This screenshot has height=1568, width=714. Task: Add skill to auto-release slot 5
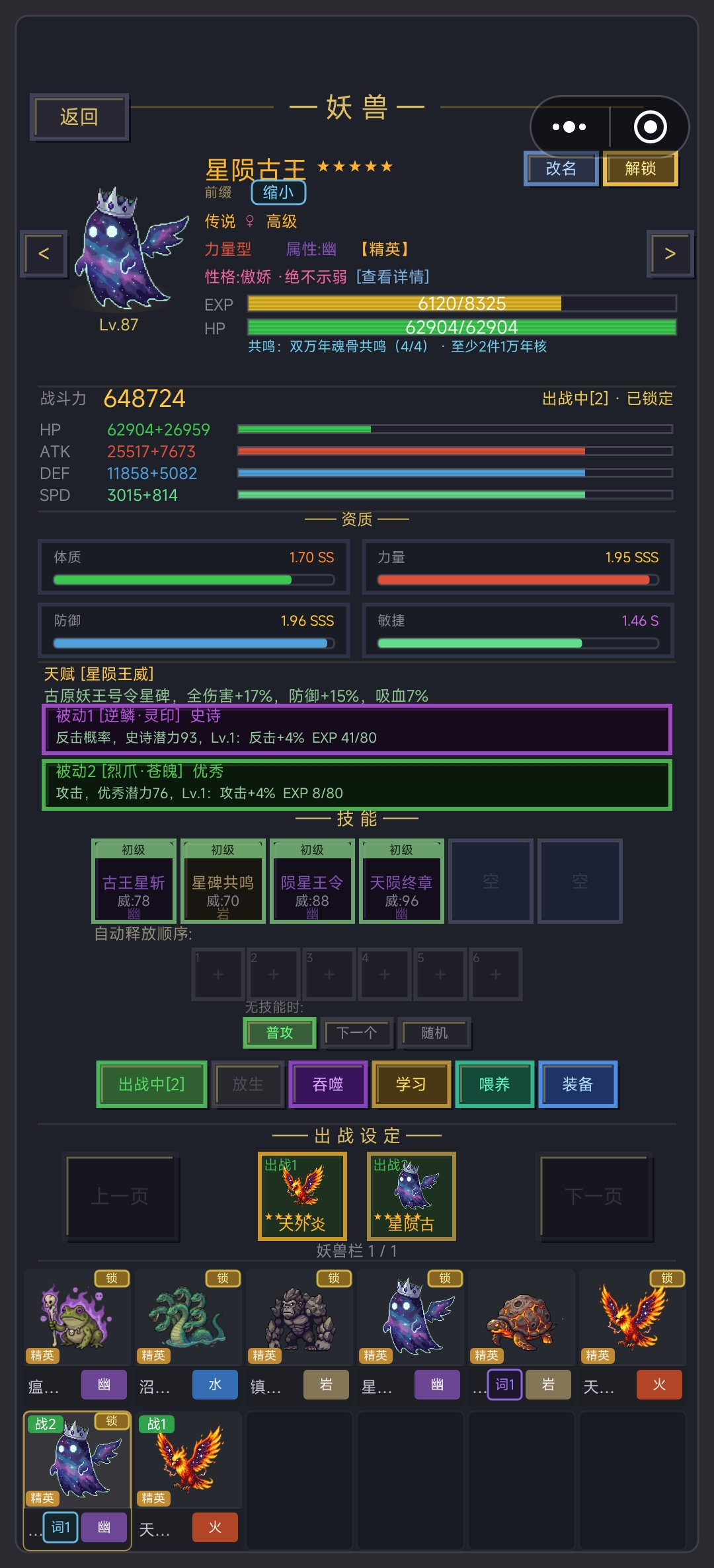[x=440, y=974]
